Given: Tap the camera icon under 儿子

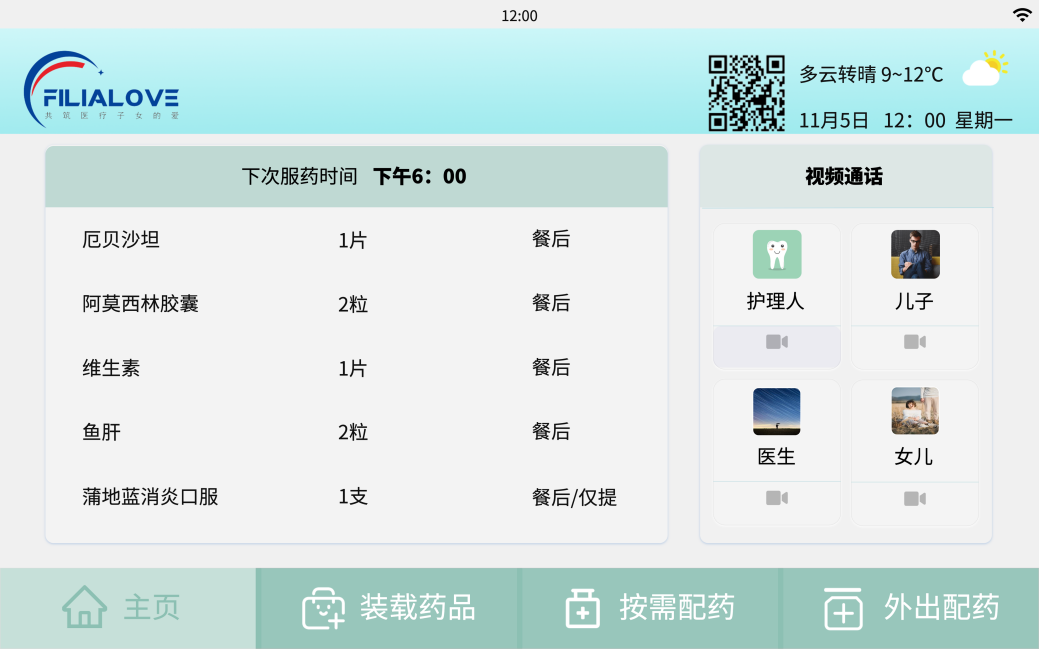Looking at the screenshot, I should (914, 342).
